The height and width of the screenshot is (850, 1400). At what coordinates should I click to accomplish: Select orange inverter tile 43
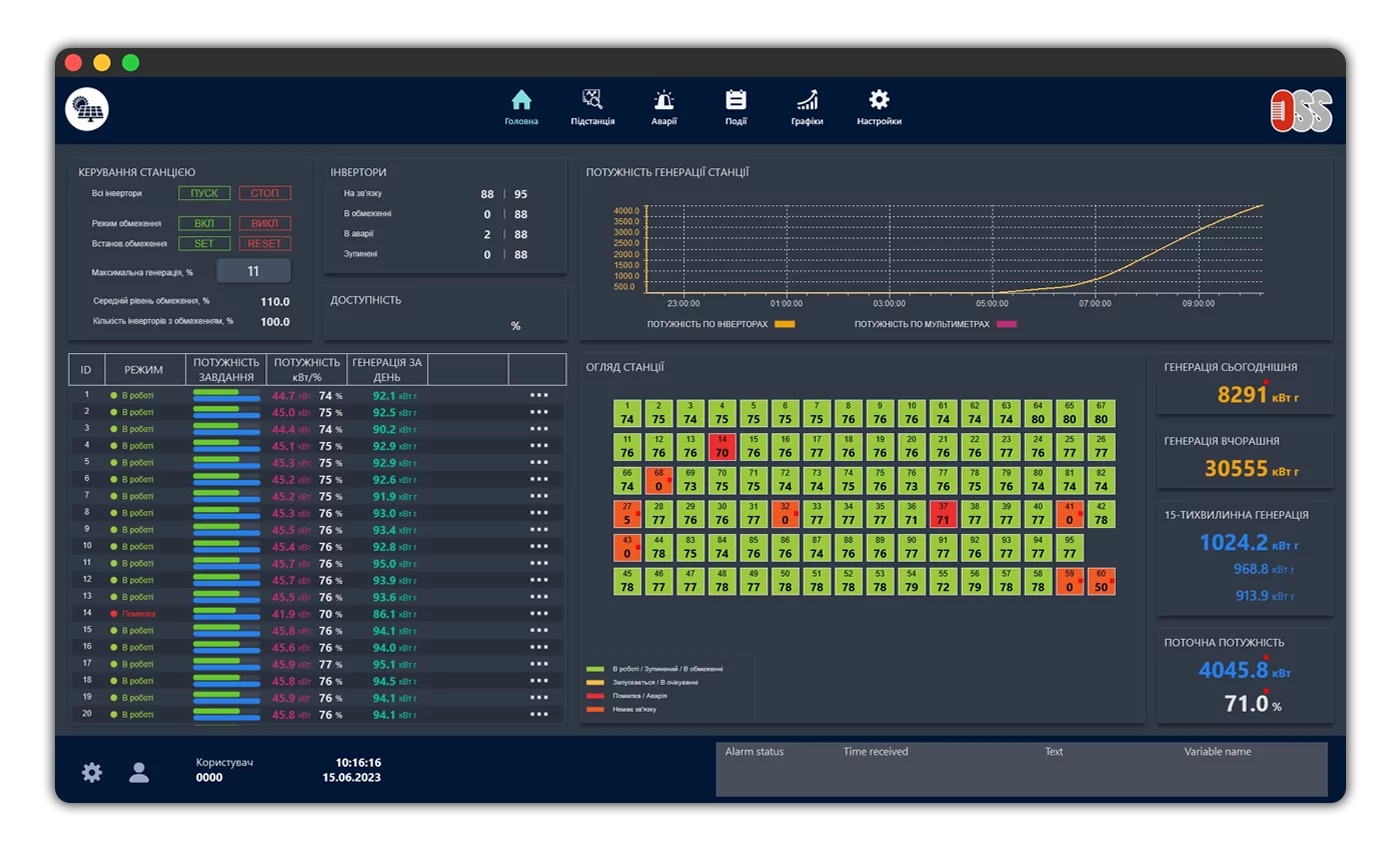pos(627,547)
